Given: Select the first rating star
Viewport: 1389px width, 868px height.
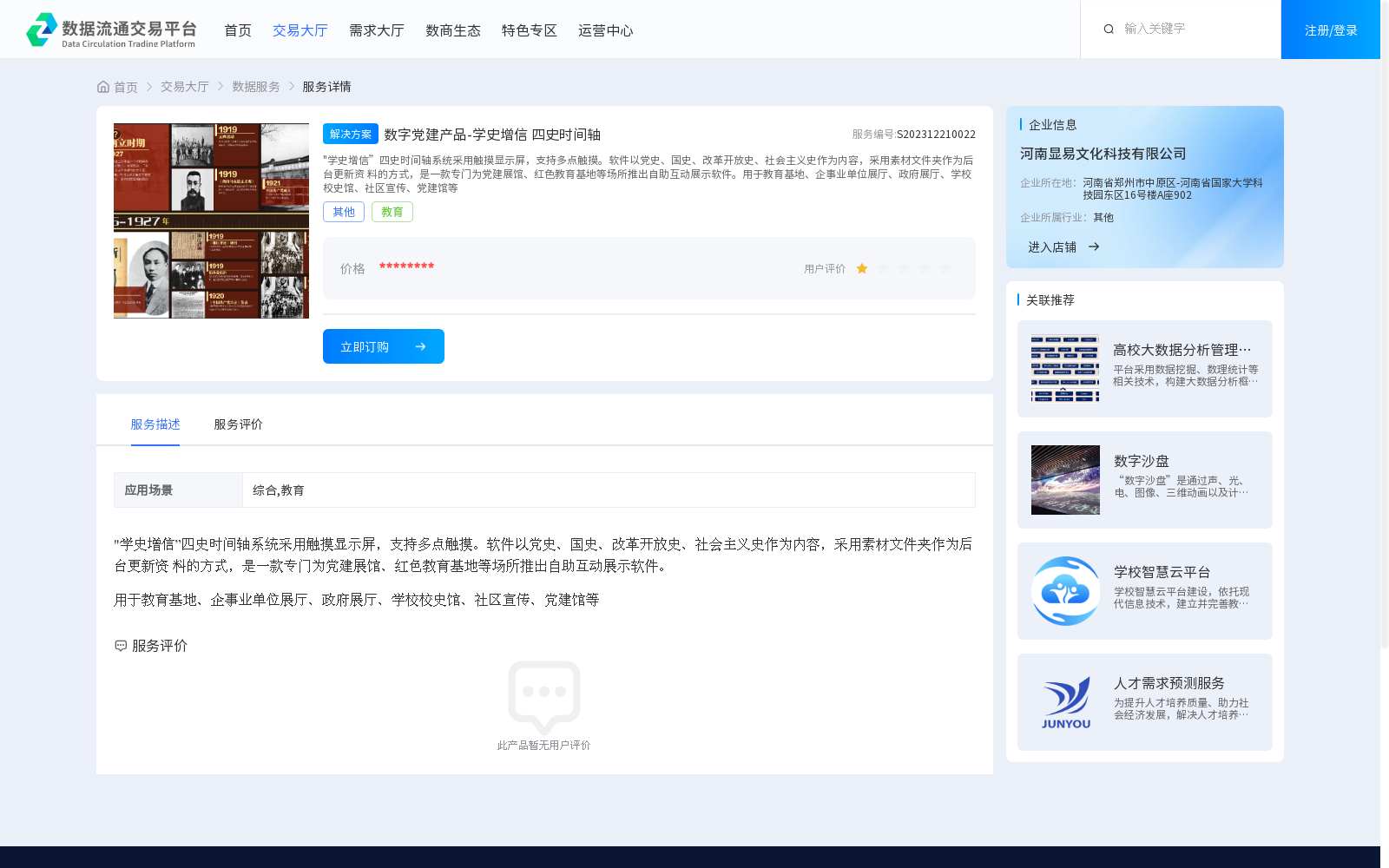Looking at the screenshot, I should [862, 269].
